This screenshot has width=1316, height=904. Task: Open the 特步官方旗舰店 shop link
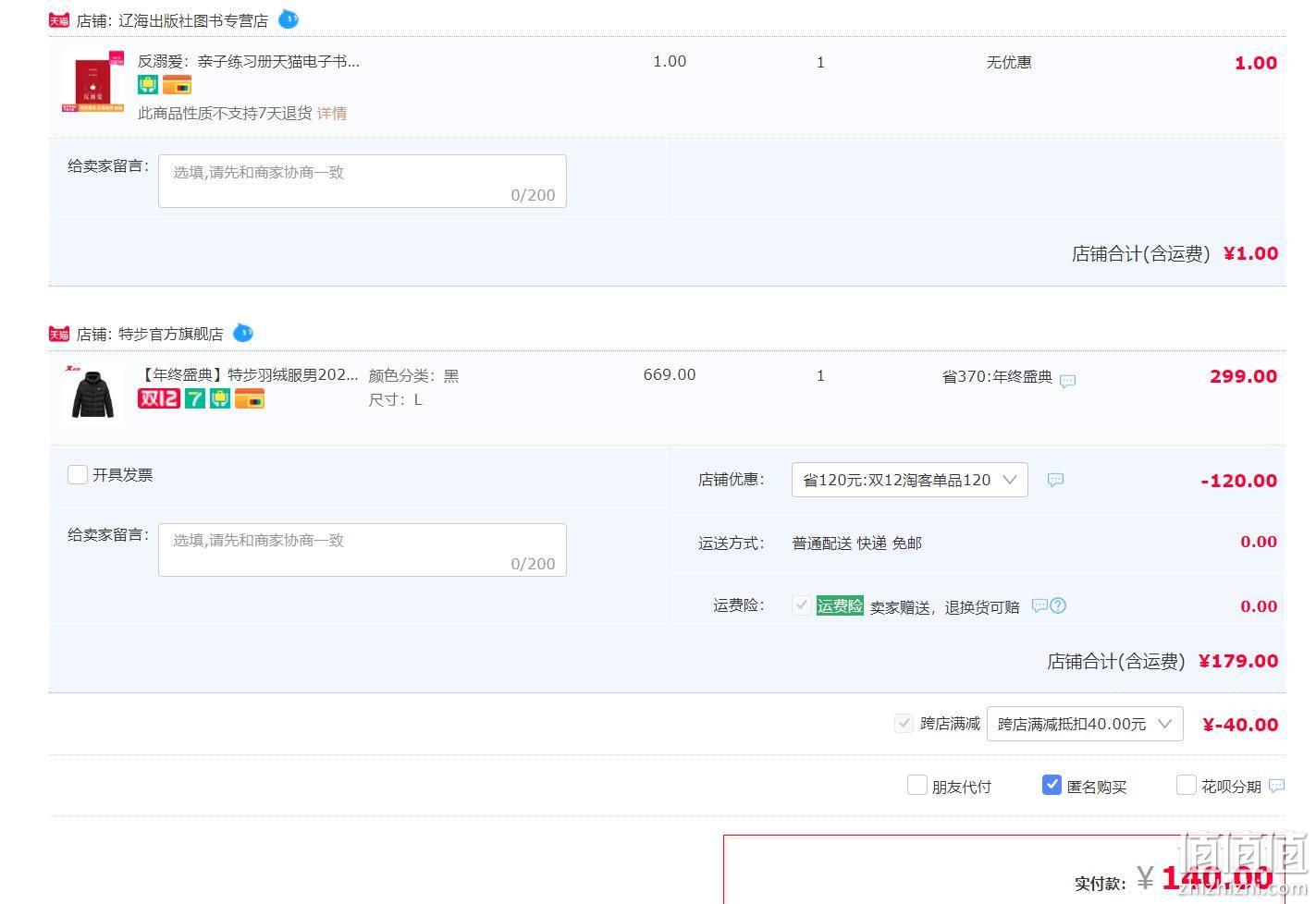tap(171, 334)
